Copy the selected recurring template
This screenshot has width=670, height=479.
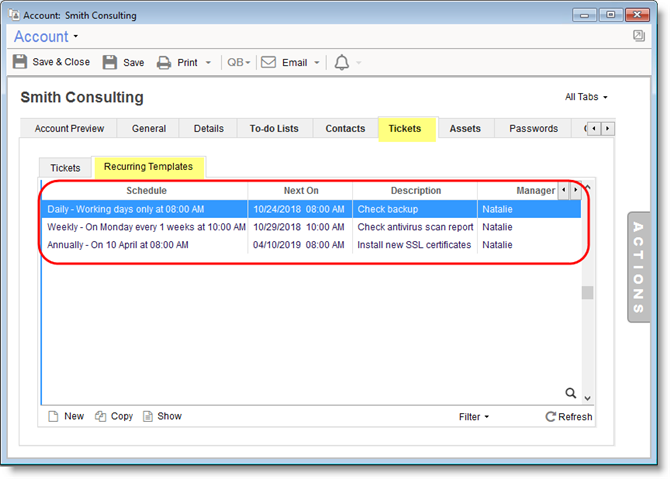point(113,416)
